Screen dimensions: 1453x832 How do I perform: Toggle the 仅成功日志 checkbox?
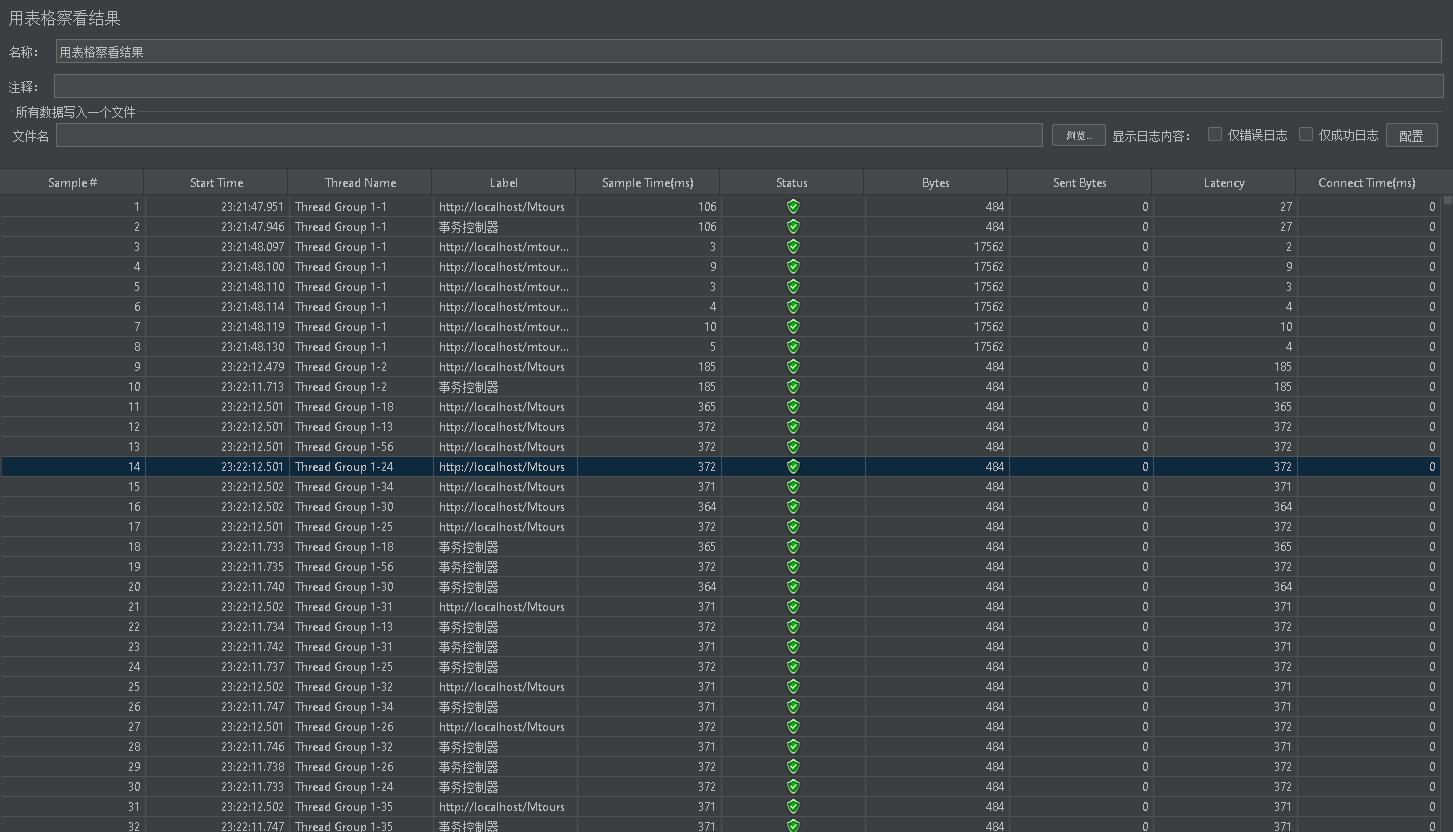tap(1306, 134)
